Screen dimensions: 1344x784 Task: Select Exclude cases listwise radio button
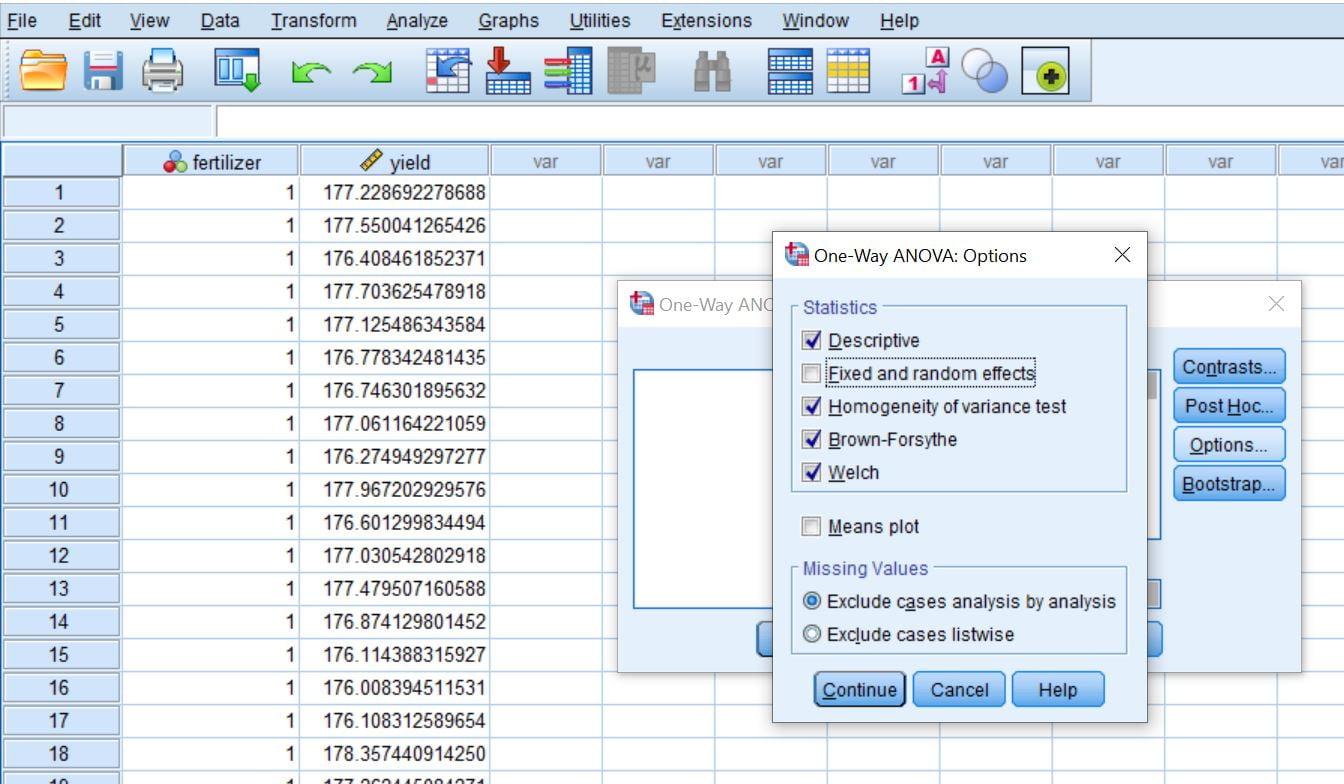[812, 635]
